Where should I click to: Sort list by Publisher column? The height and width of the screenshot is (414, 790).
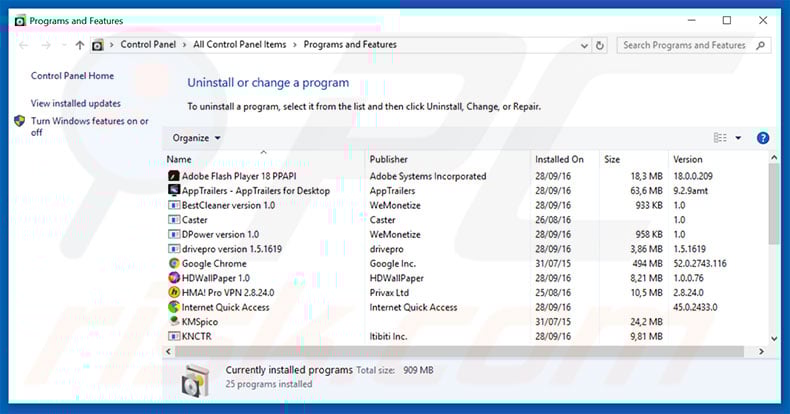388,159
